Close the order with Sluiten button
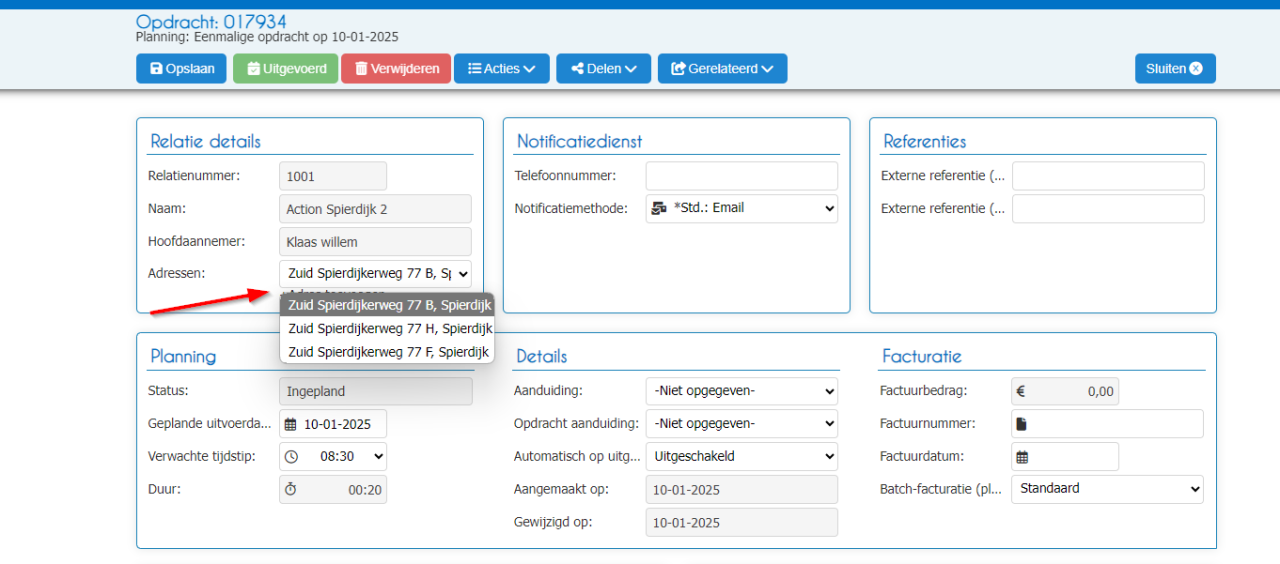Viewport: 1280px width, 564px height. (x=1175, y=69)
